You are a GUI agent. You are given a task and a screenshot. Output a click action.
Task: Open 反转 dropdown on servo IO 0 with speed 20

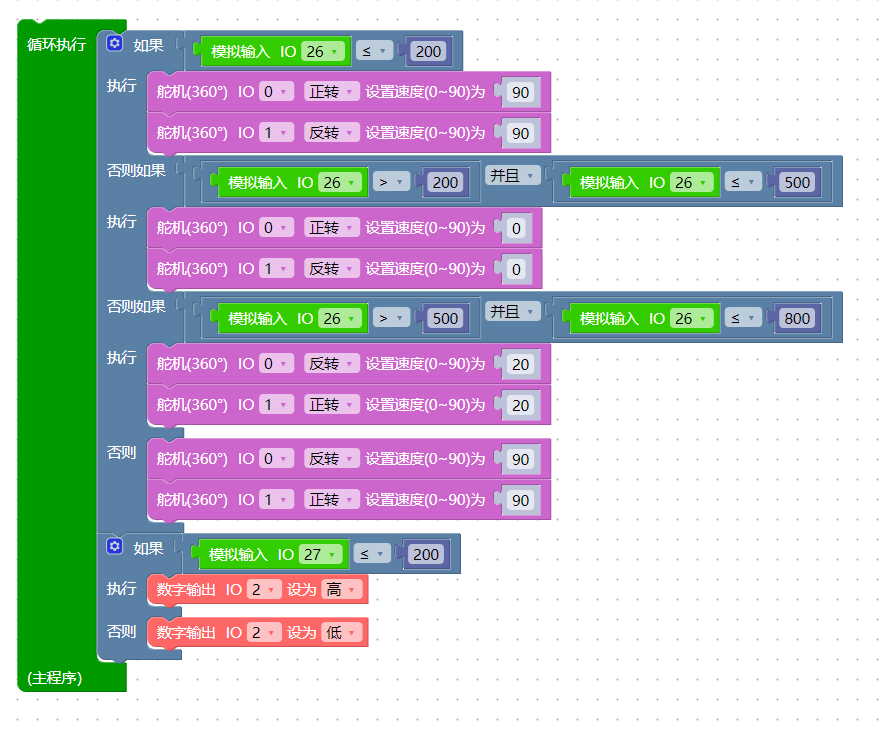(x=332, y=363)
